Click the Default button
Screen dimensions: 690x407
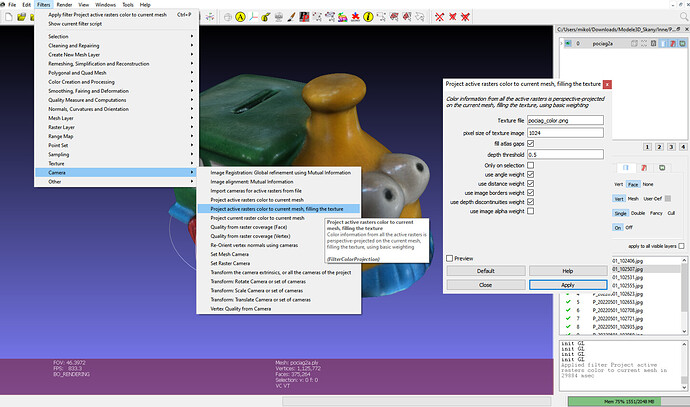click(x=485, y=271)
